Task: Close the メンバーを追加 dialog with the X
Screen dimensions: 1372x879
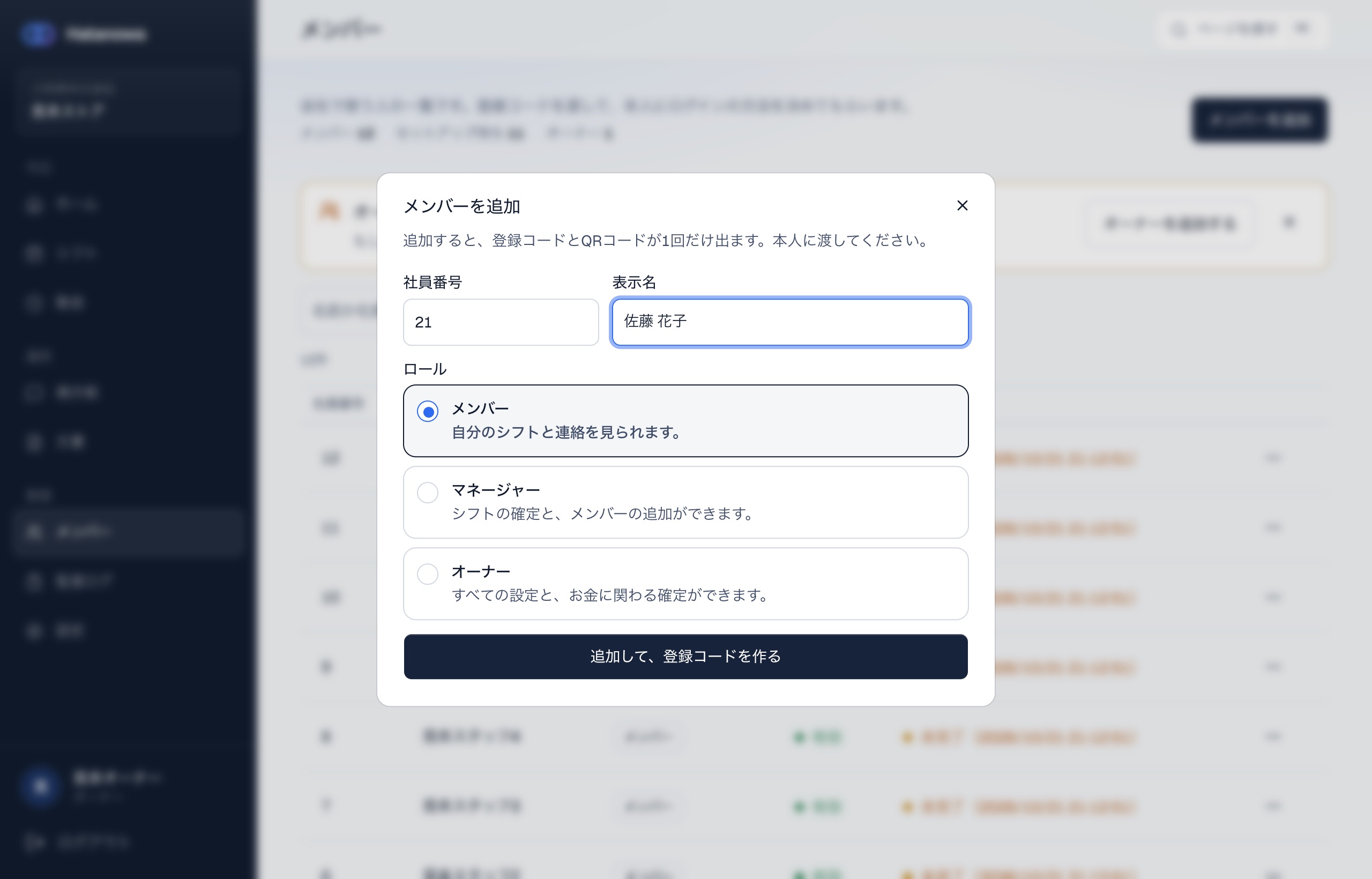Action: (962, 205)
